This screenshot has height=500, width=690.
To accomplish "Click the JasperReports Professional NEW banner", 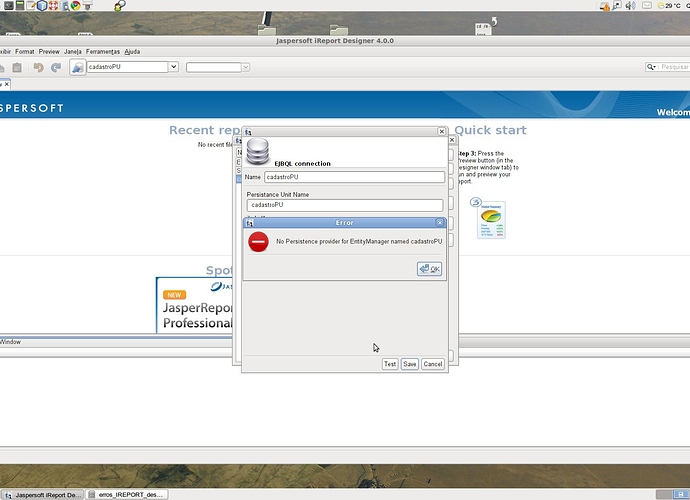I will [x=195, y=305].
